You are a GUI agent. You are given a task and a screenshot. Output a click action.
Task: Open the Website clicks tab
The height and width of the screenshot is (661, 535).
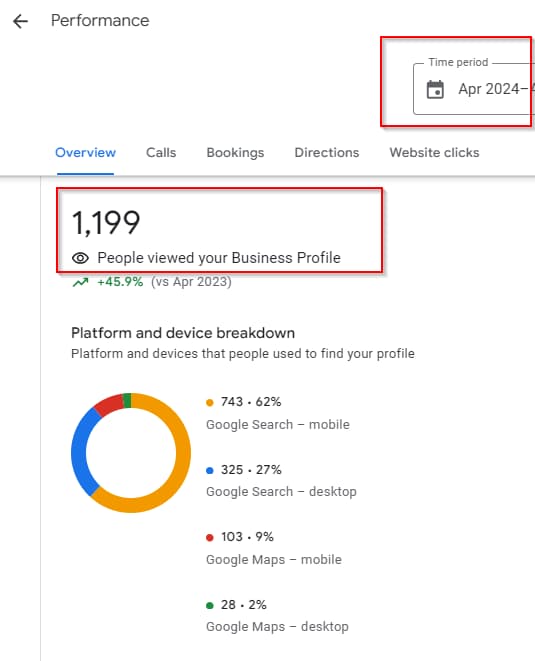coord(434,153)
